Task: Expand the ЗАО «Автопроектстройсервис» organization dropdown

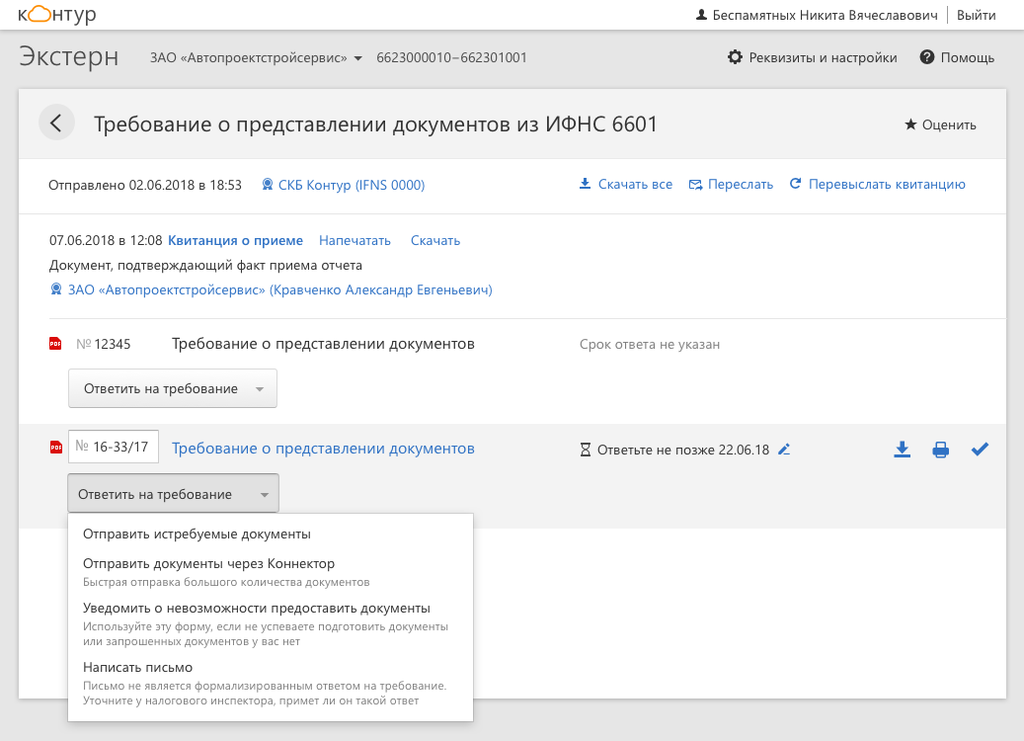Action: click(x=256, y=57)
